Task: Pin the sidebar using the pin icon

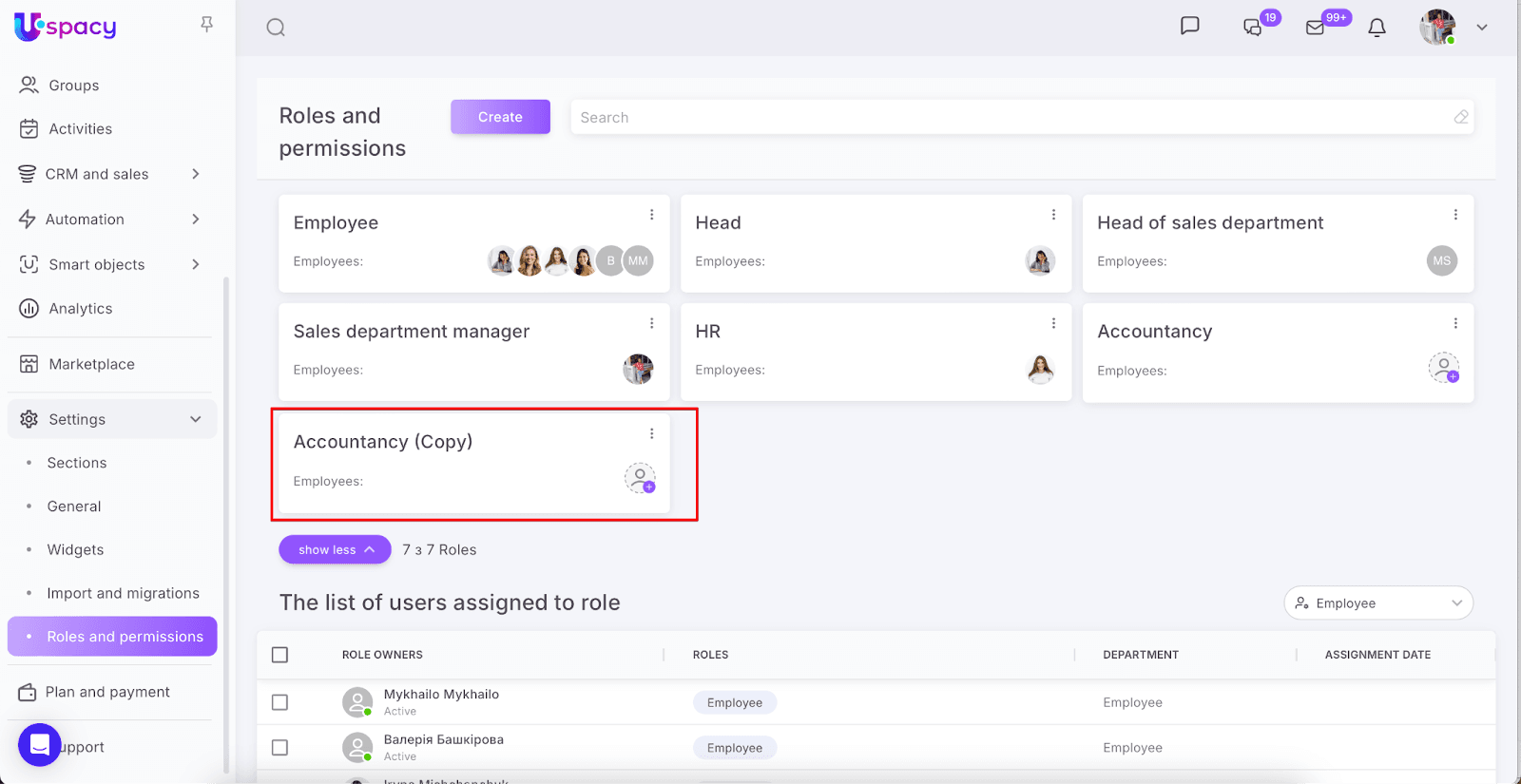Action: tap(206, 25)
